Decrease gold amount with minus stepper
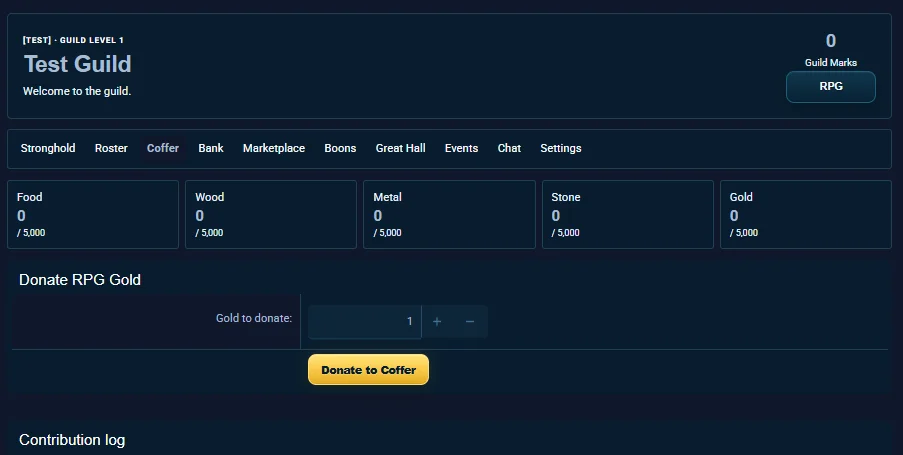Screen dimensions: 903x455 tap(470, 321)
